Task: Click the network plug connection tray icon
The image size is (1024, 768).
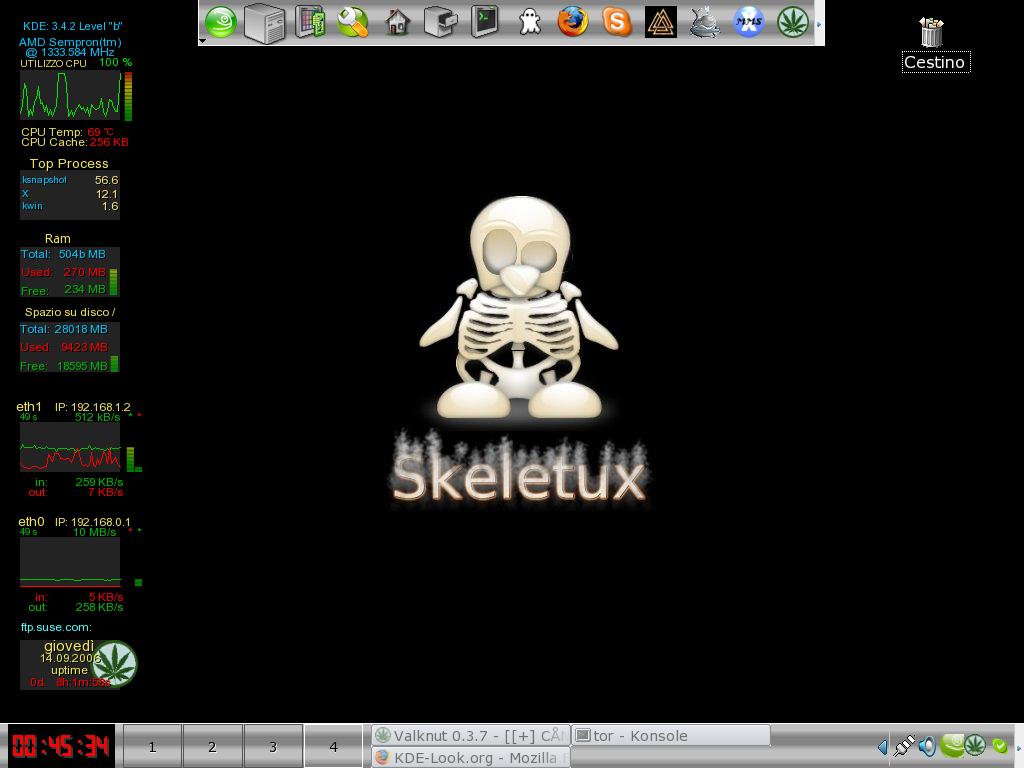Action: click(x=904, y=746)
